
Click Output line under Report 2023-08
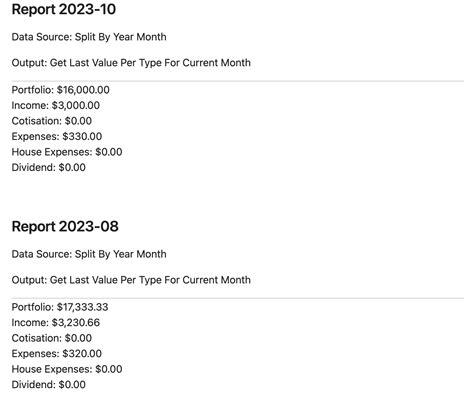tap(131, 280)
